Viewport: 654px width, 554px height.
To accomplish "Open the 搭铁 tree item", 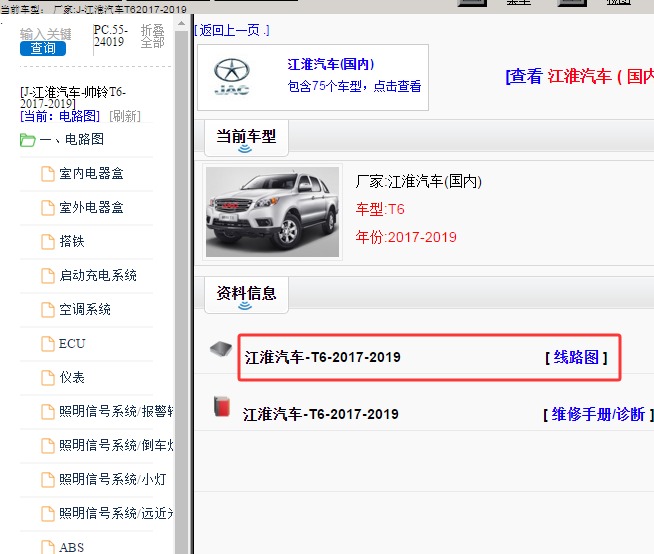I will click(x=72, y=241).
